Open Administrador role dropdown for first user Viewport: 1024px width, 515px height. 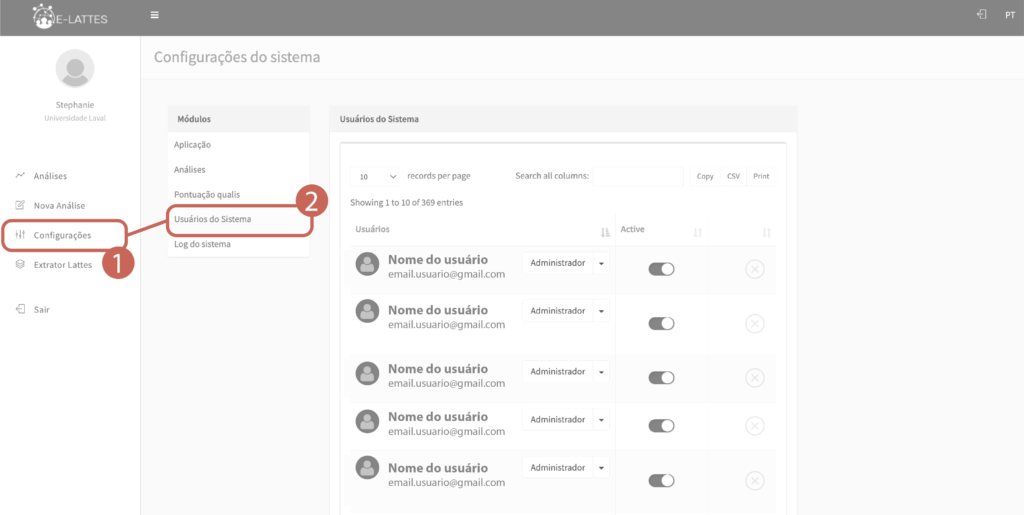click(x=601, y=263)
